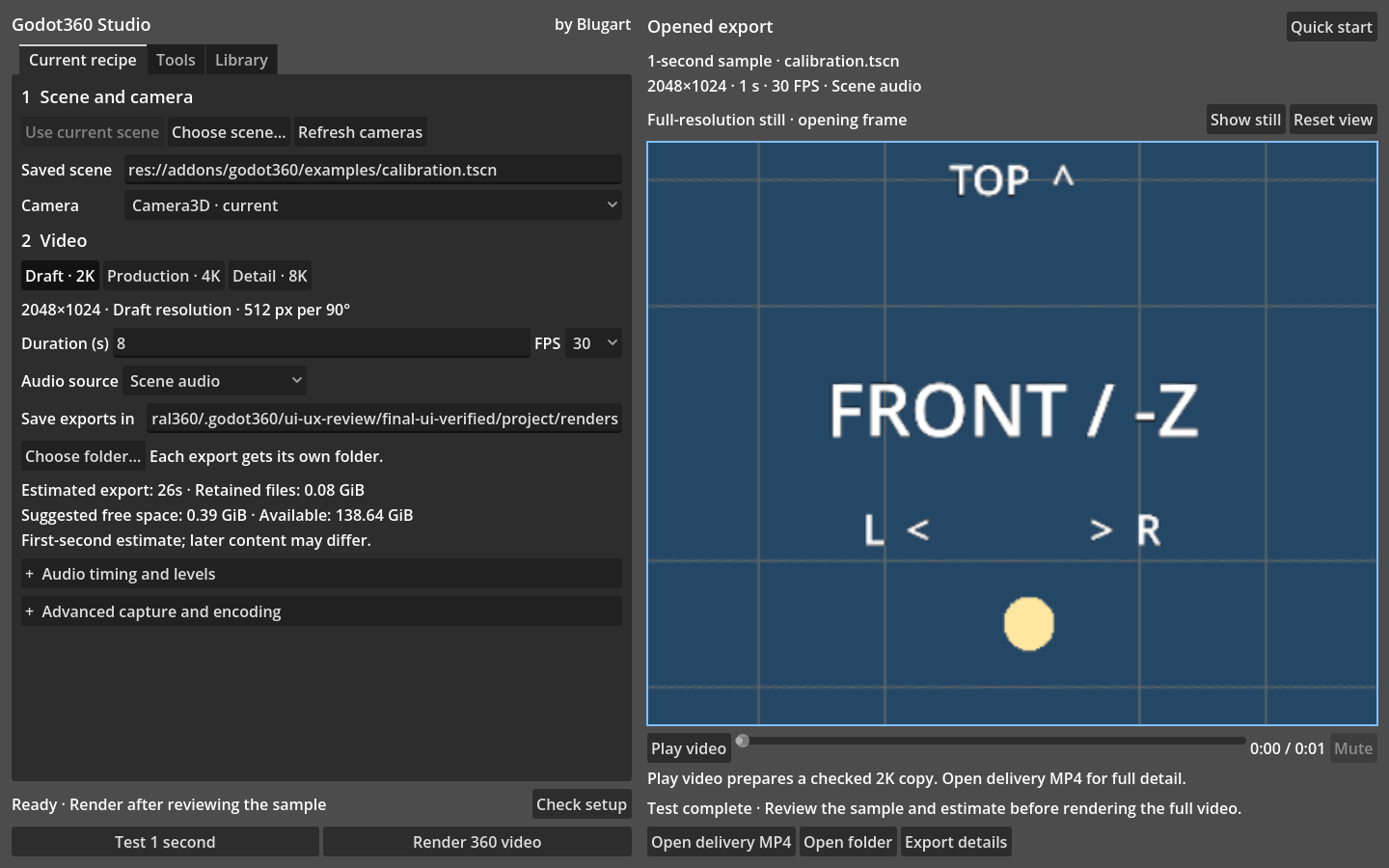Click the video seek slider handle

click(x=742, y=741)
